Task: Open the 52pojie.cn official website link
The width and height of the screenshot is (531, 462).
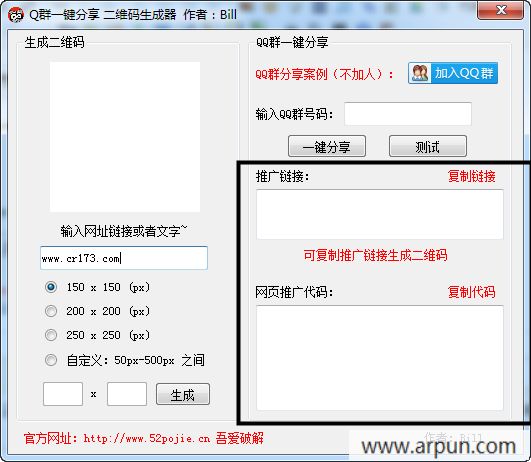Action: 147,439
